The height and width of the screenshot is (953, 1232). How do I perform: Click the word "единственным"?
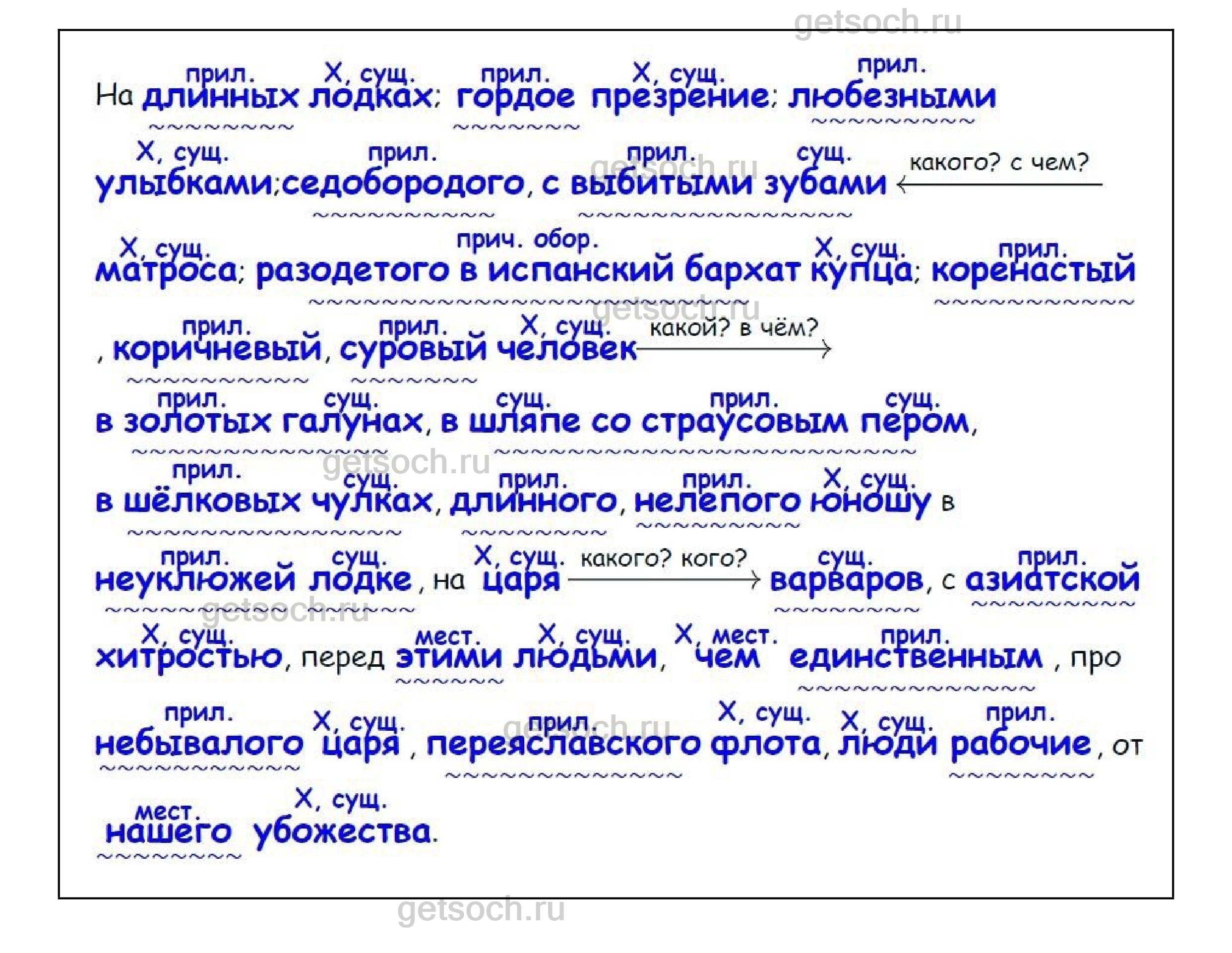tap(916, 657)
